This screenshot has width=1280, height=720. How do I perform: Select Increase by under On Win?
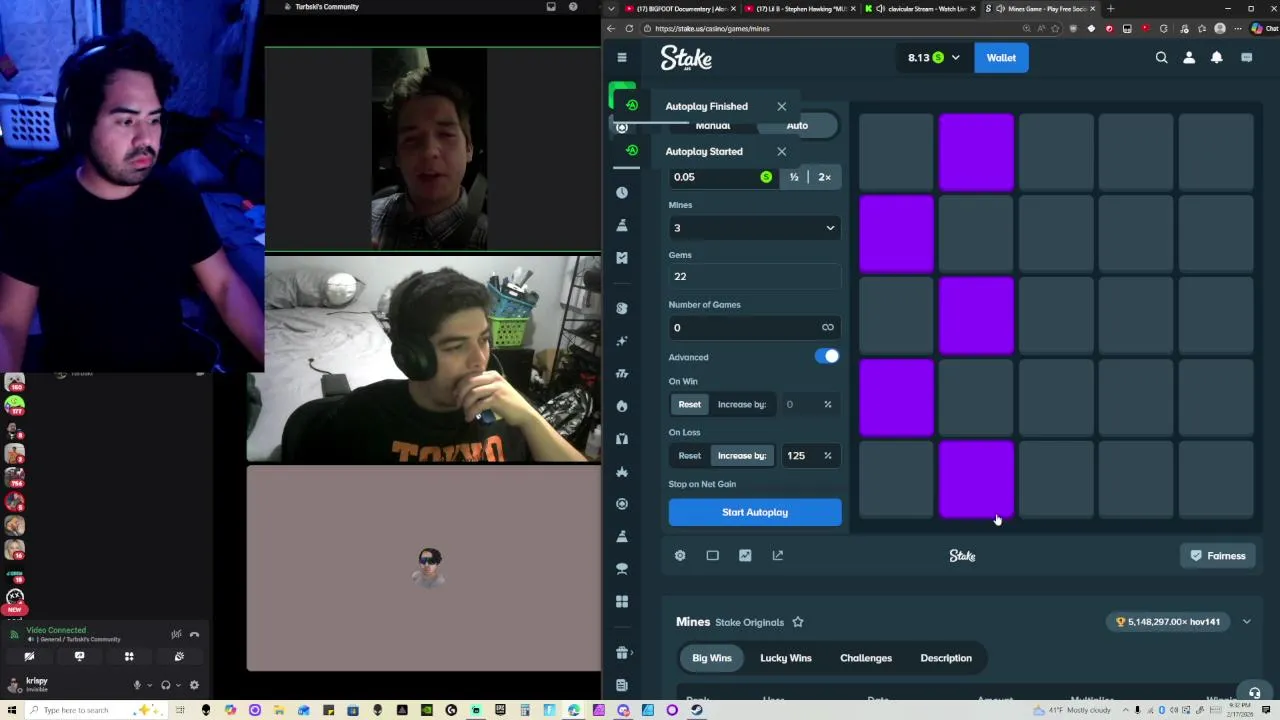[x=741, y=404]
